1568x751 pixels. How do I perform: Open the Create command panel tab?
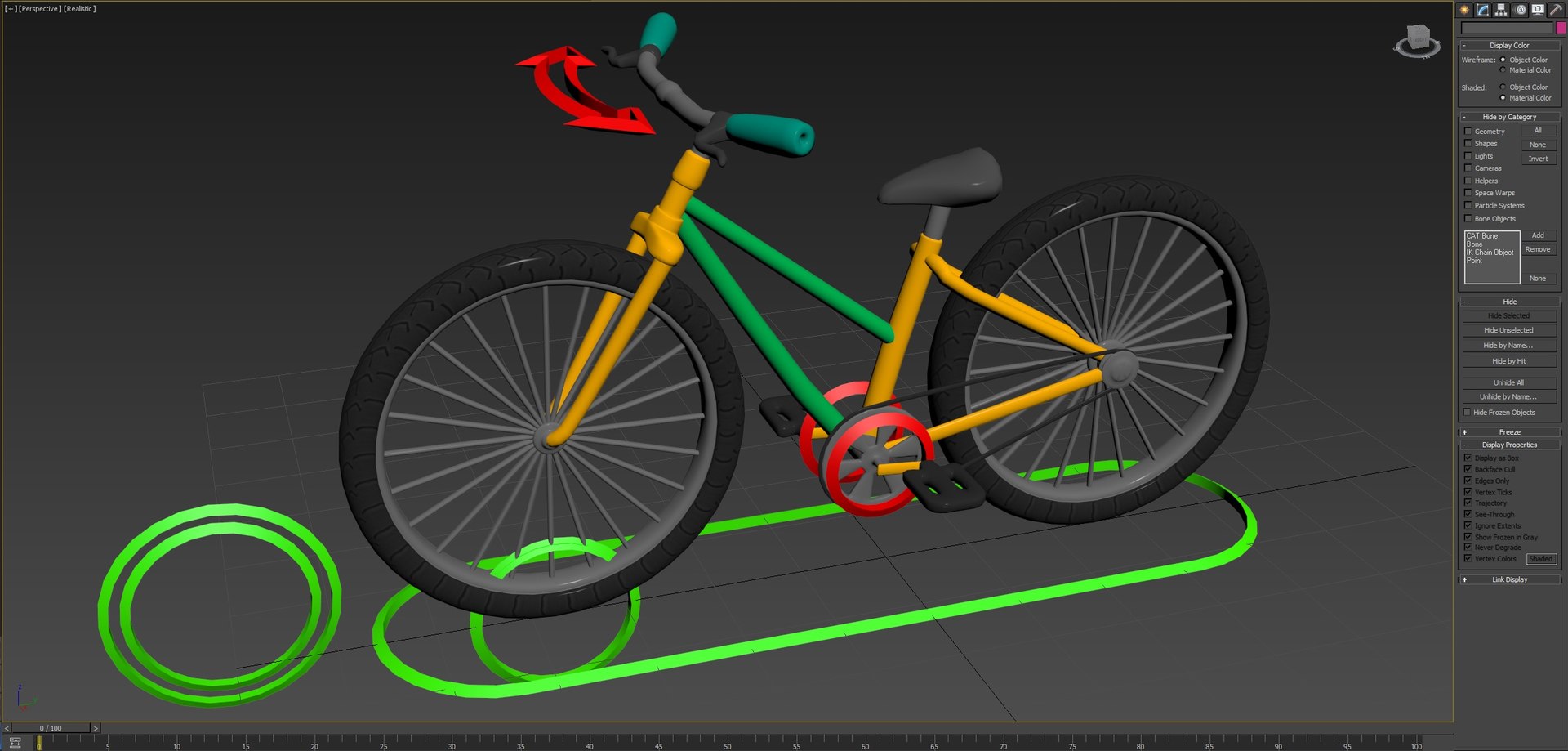[1464, 10]
